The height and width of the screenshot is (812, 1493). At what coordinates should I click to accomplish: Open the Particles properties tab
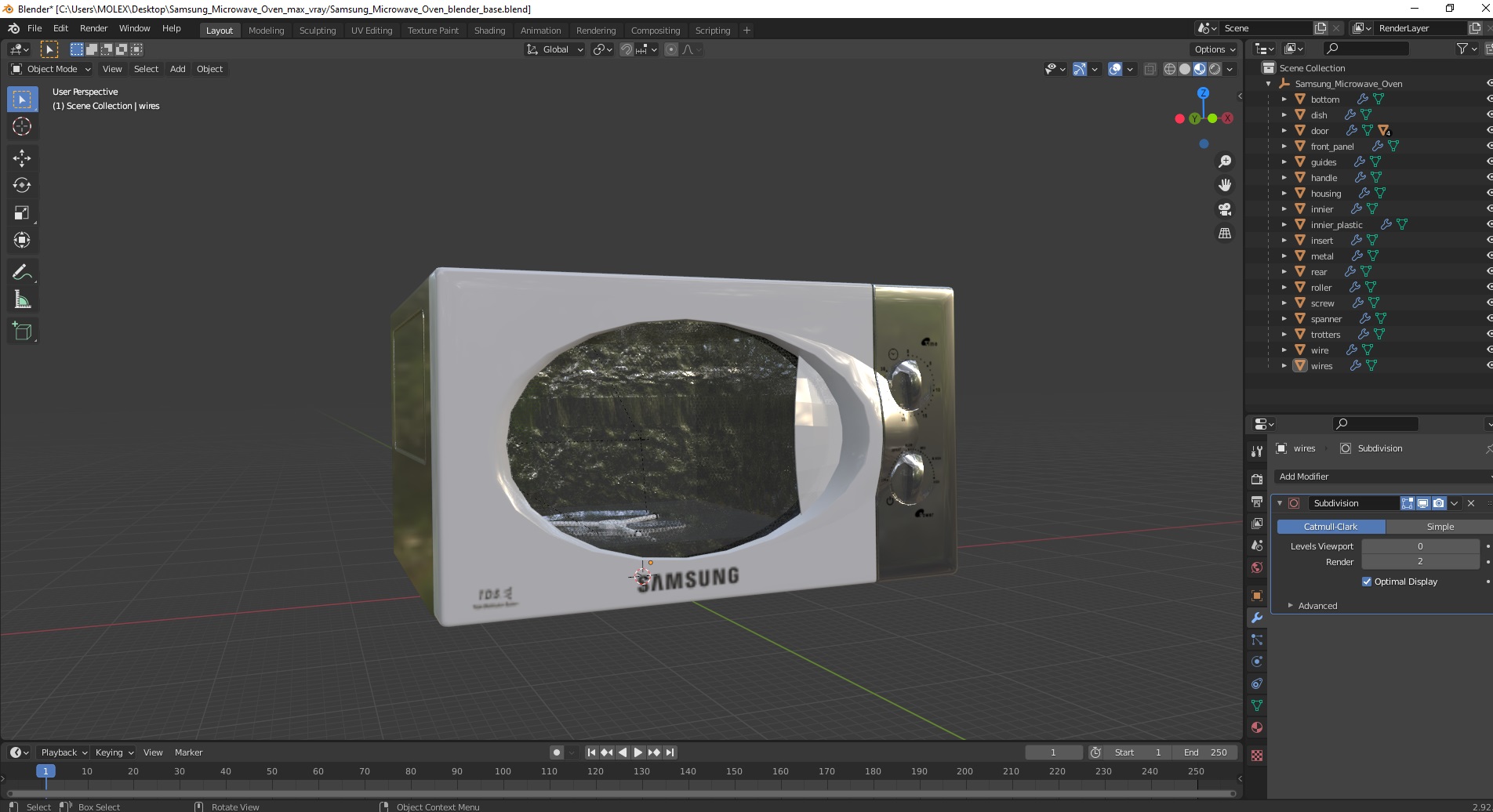(x=1257, y=640)
